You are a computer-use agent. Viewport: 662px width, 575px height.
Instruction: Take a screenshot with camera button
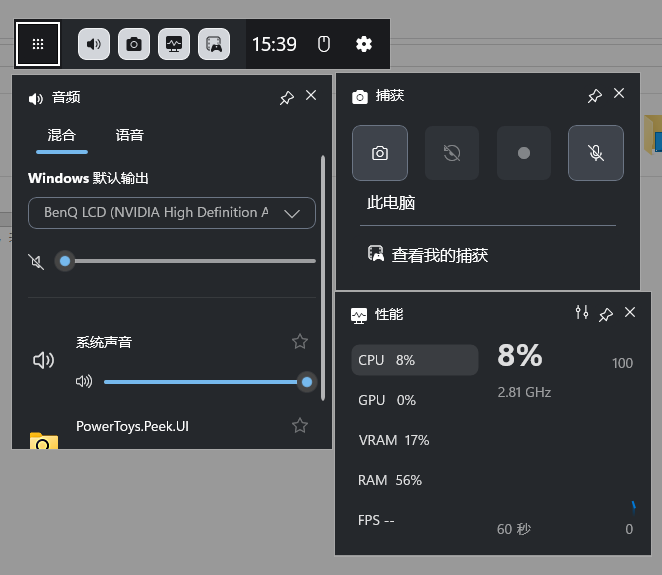[x=380, y=153]
